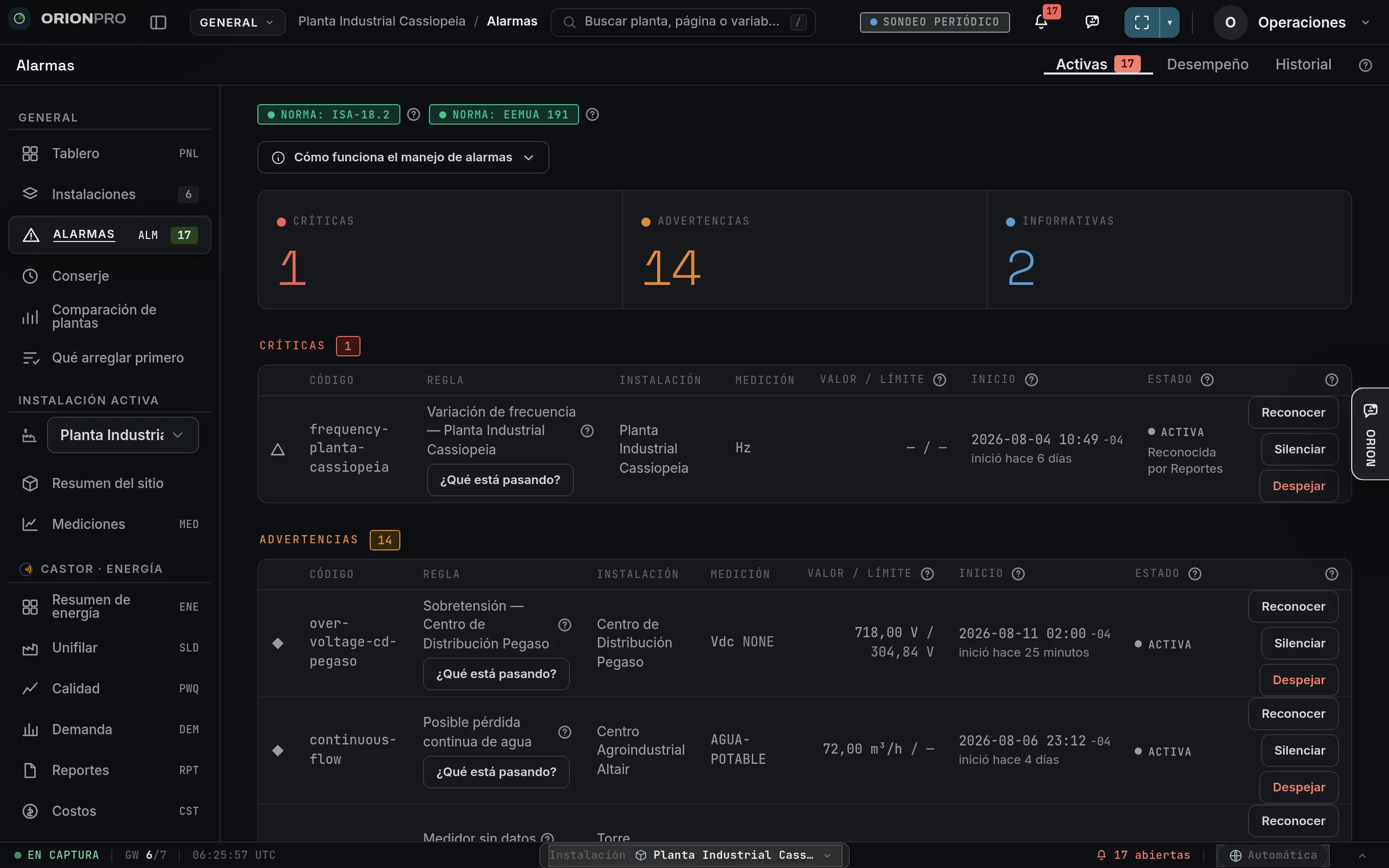This screenshot has height=868, width=1389.
Task: Toggle the sidebar panel icon
Action: [x=158, y=22]
